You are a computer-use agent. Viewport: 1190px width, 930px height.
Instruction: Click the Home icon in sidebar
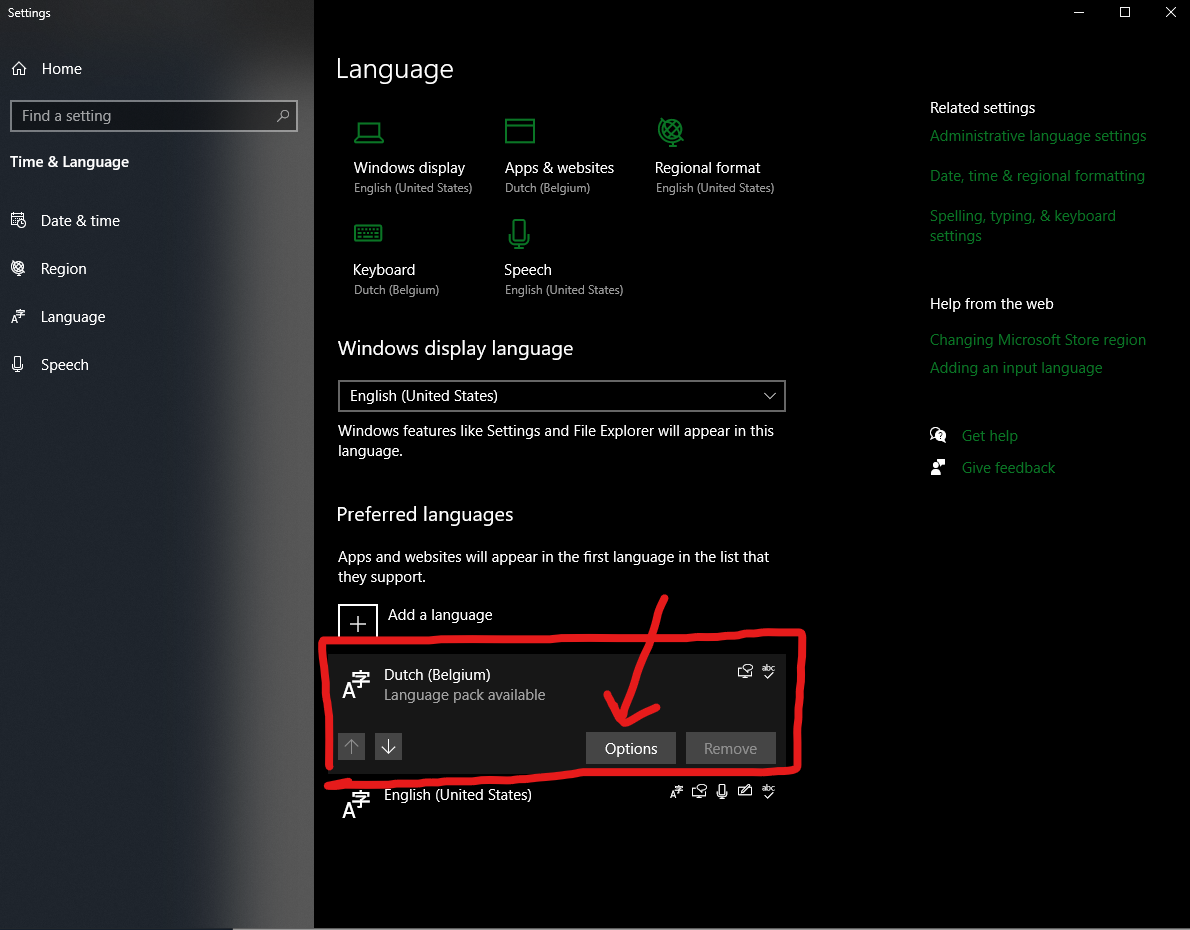tap(19, 69)
